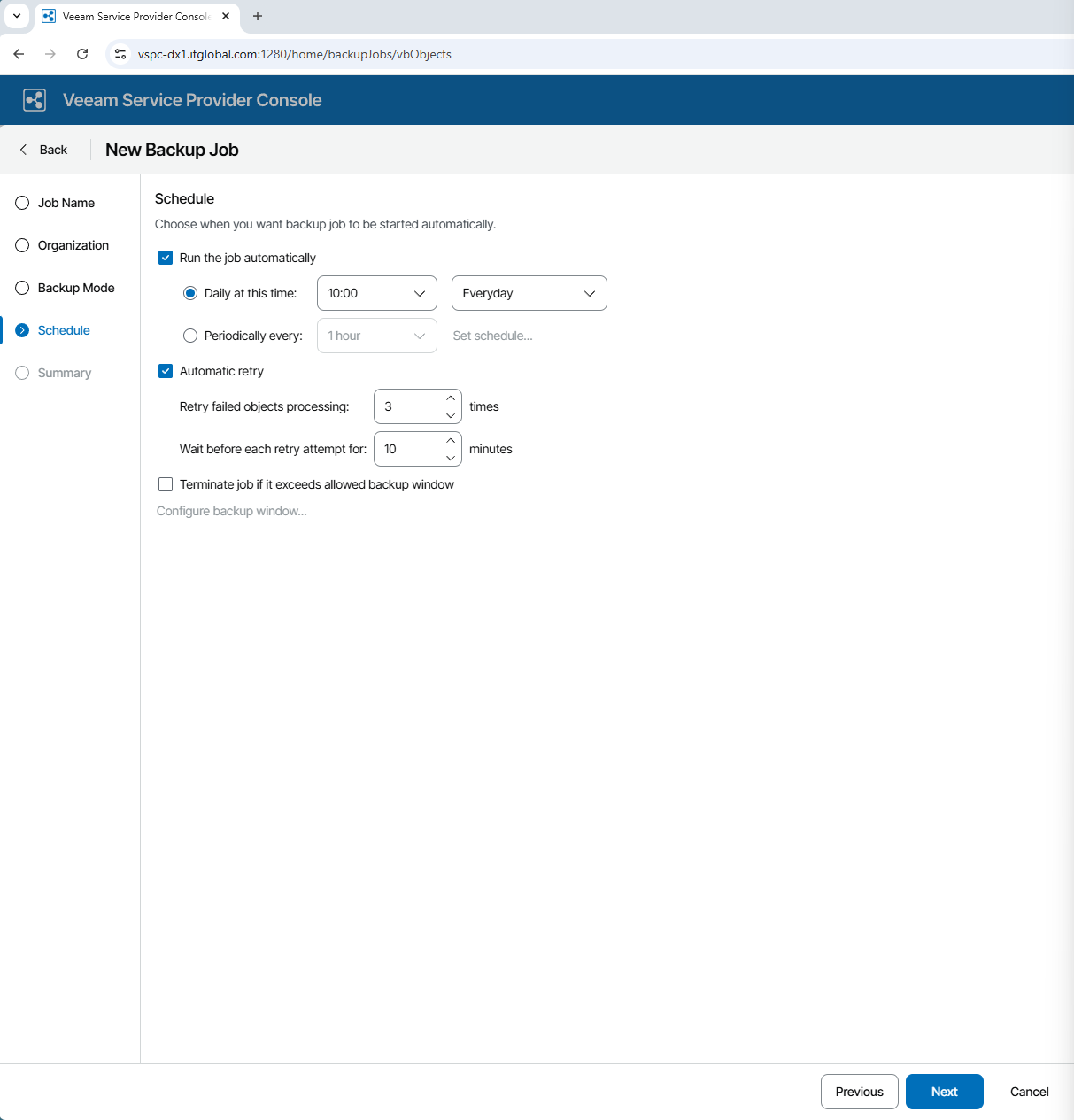Image resolution: width=1074 pixels, height=1120 pixels.
Task: Click the Veeam Service Provider Console title text
Action: [192, 100]
